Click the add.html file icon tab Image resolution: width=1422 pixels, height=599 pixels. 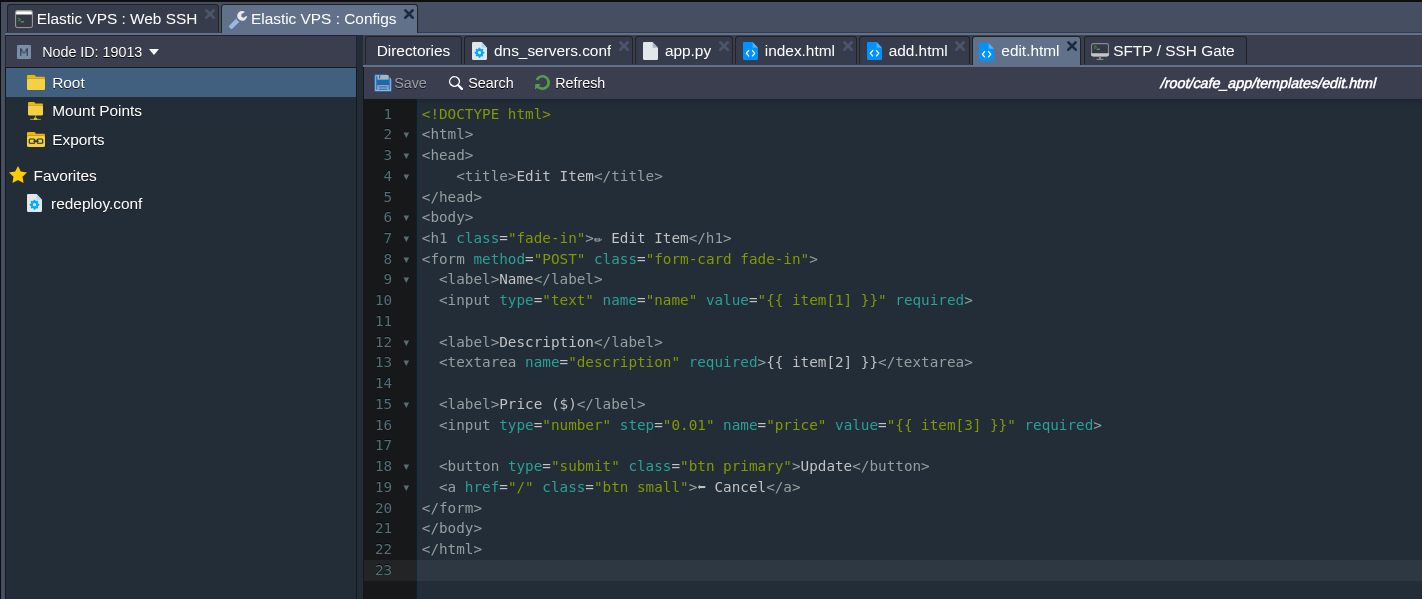tap(874, 51)
